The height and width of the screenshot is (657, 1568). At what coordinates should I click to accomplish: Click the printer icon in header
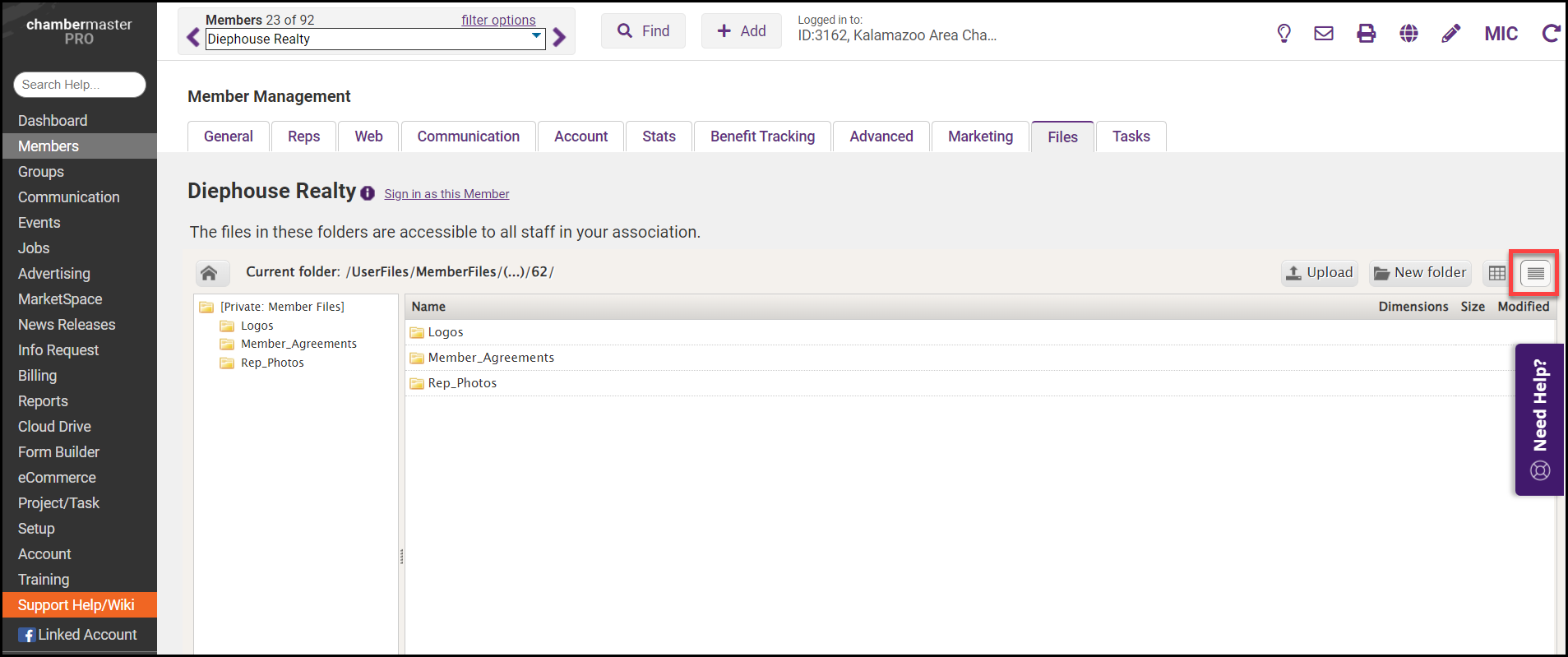coord(1366,34)
